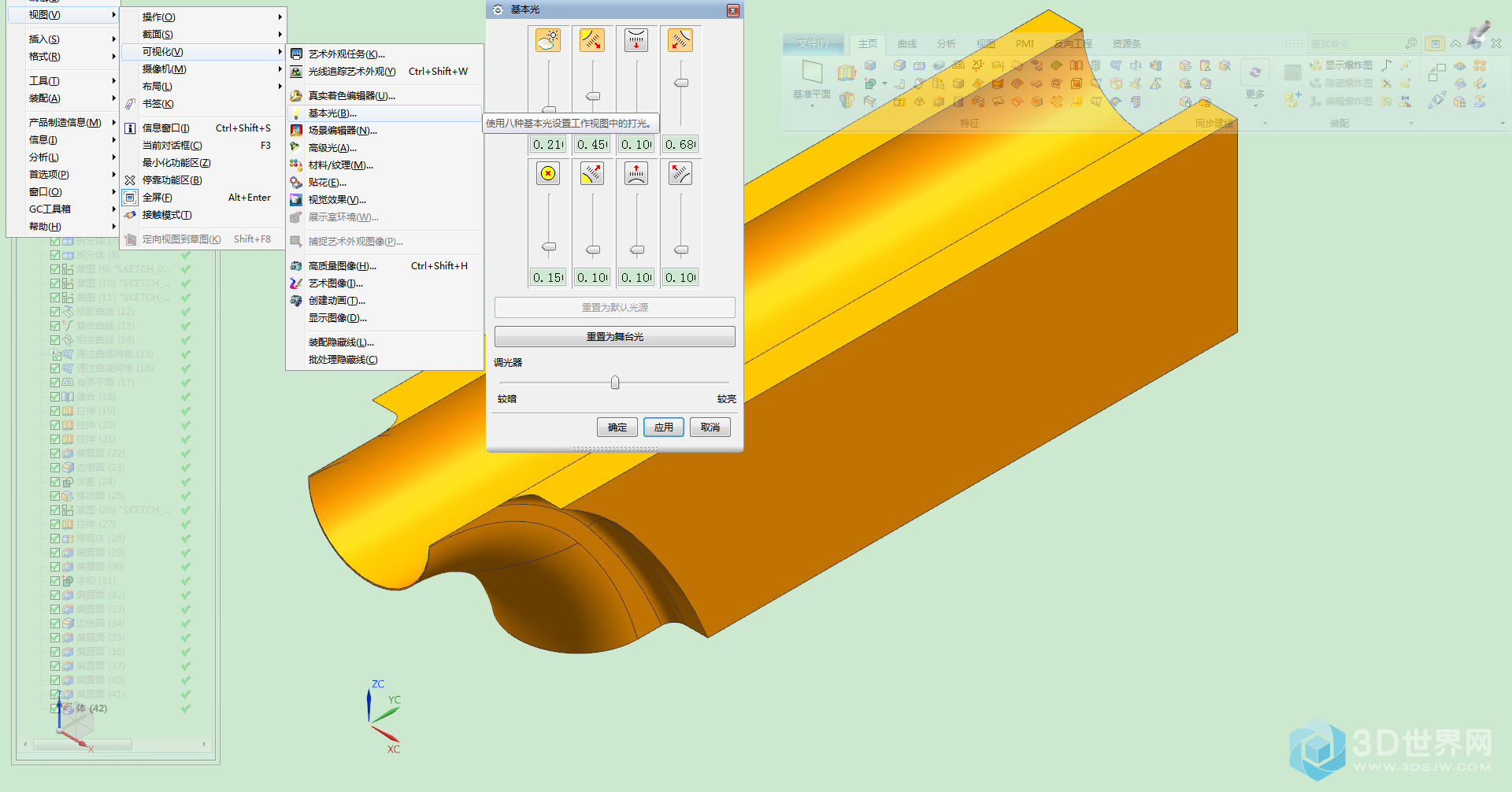Click the Create Animation (创建动画) icon
Viewport: 1512px width, 792px height.
tap(296, 301)
